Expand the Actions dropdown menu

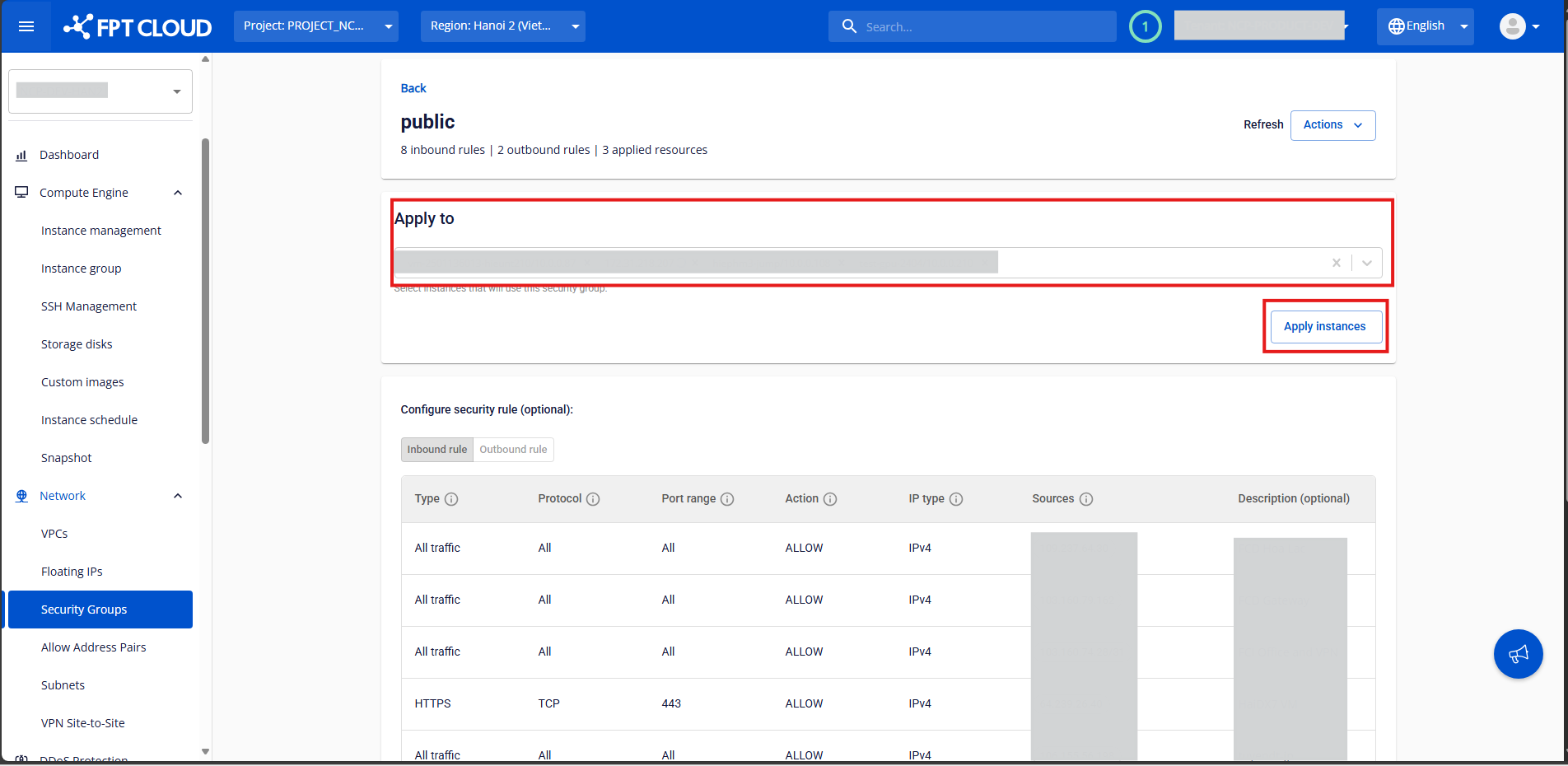coord(1332,125)
